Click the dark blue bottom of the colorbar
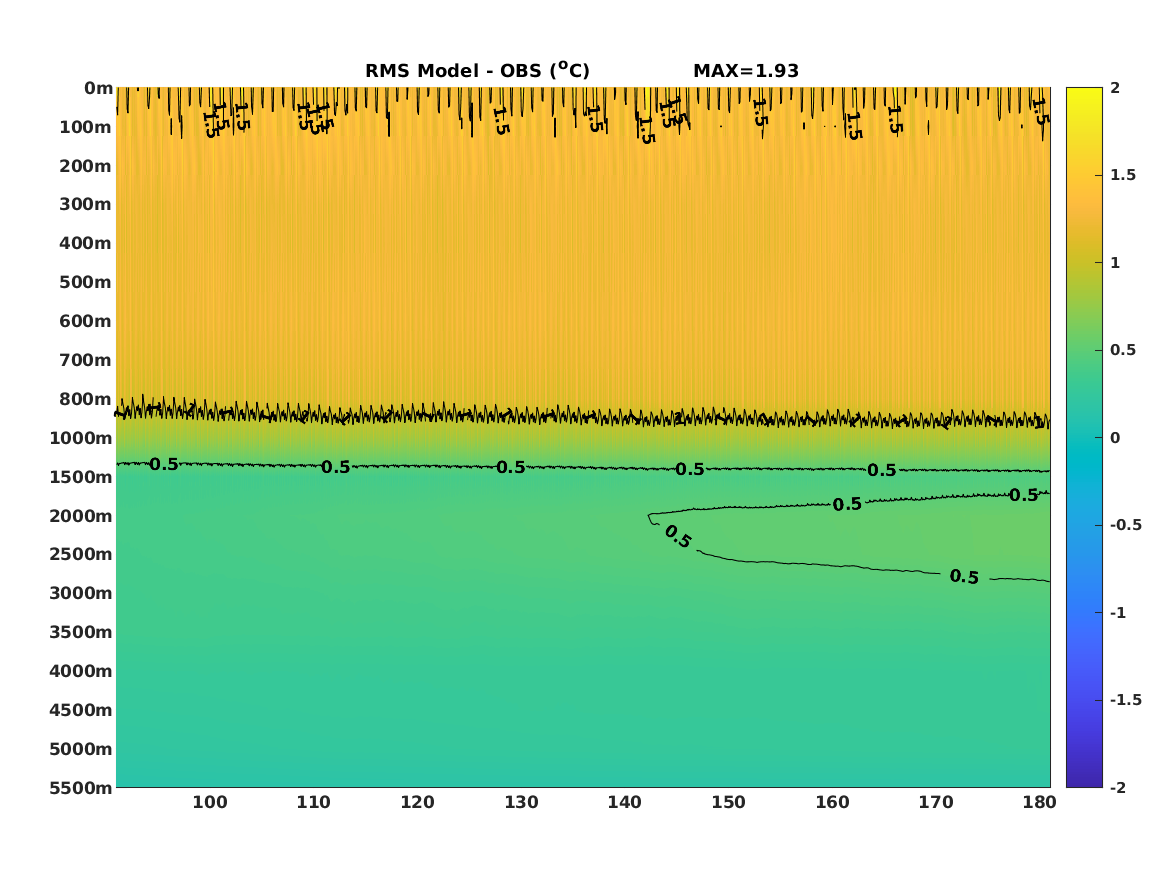The height and width of the screenshot is (875, 1167). [x=1084, y=781]
